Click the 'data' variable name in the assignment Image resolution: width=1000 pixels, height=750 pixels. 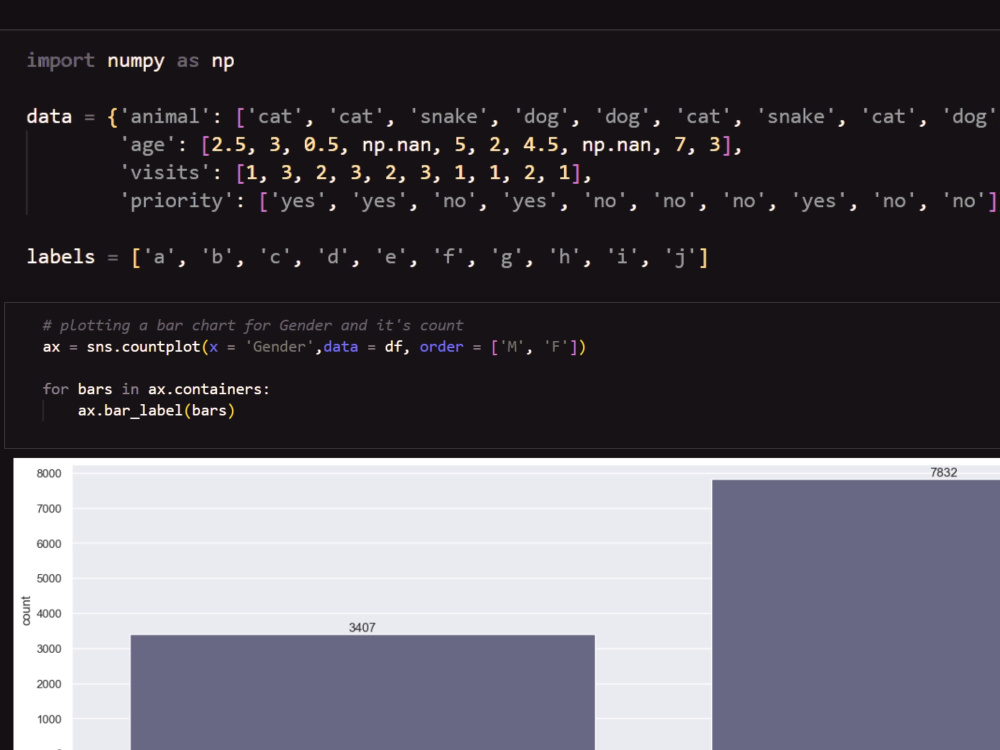pos(49,117)
